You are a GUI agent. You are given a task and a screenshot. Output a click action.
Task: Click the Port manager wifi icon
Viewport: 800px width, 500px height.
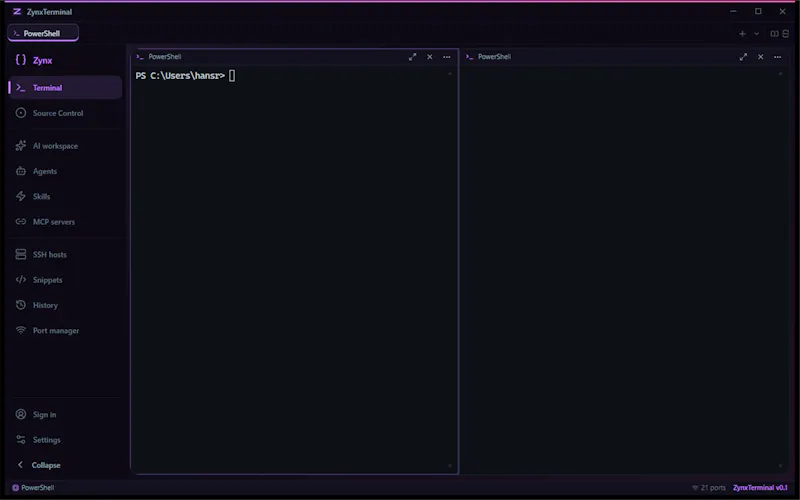click(21, 330)
